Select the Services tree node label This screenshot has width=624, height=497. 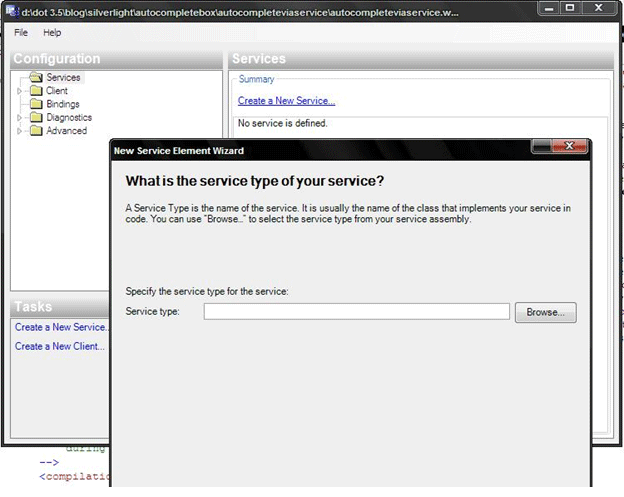tap(63, 77)
